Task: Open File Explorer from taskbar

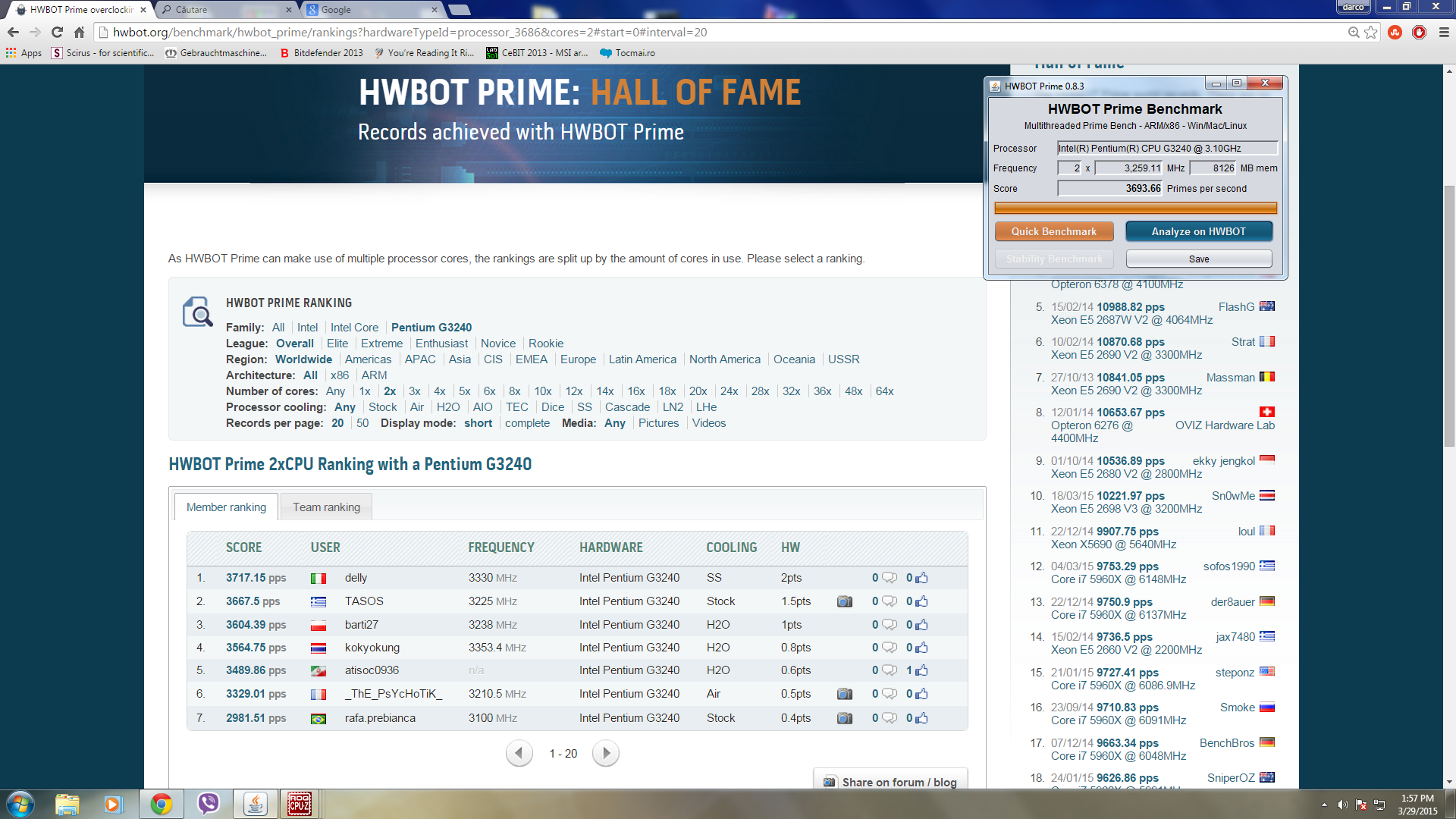Action: (x=67, y=804)
